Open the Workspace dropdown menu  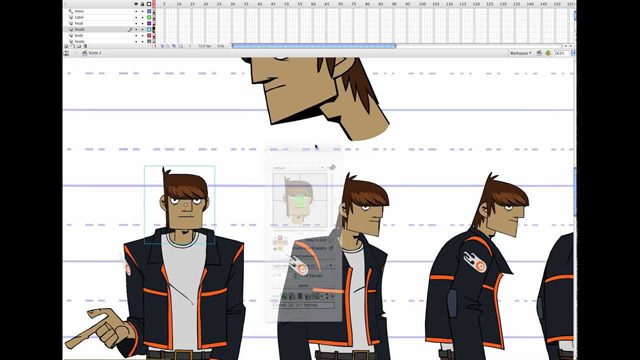click(x=520, y=53)
